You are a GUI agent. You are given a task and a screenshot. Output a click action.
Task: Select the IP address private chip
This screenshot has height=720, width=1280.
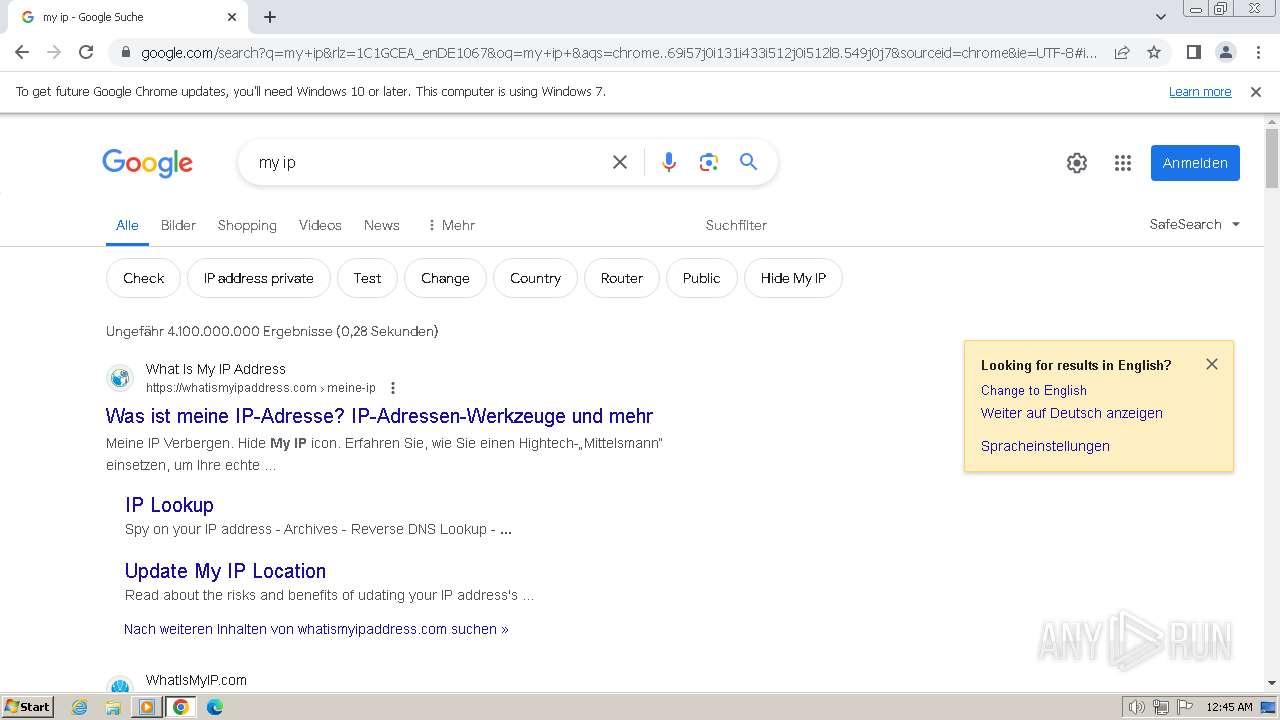pyautogui.click(x=259, y=278)
